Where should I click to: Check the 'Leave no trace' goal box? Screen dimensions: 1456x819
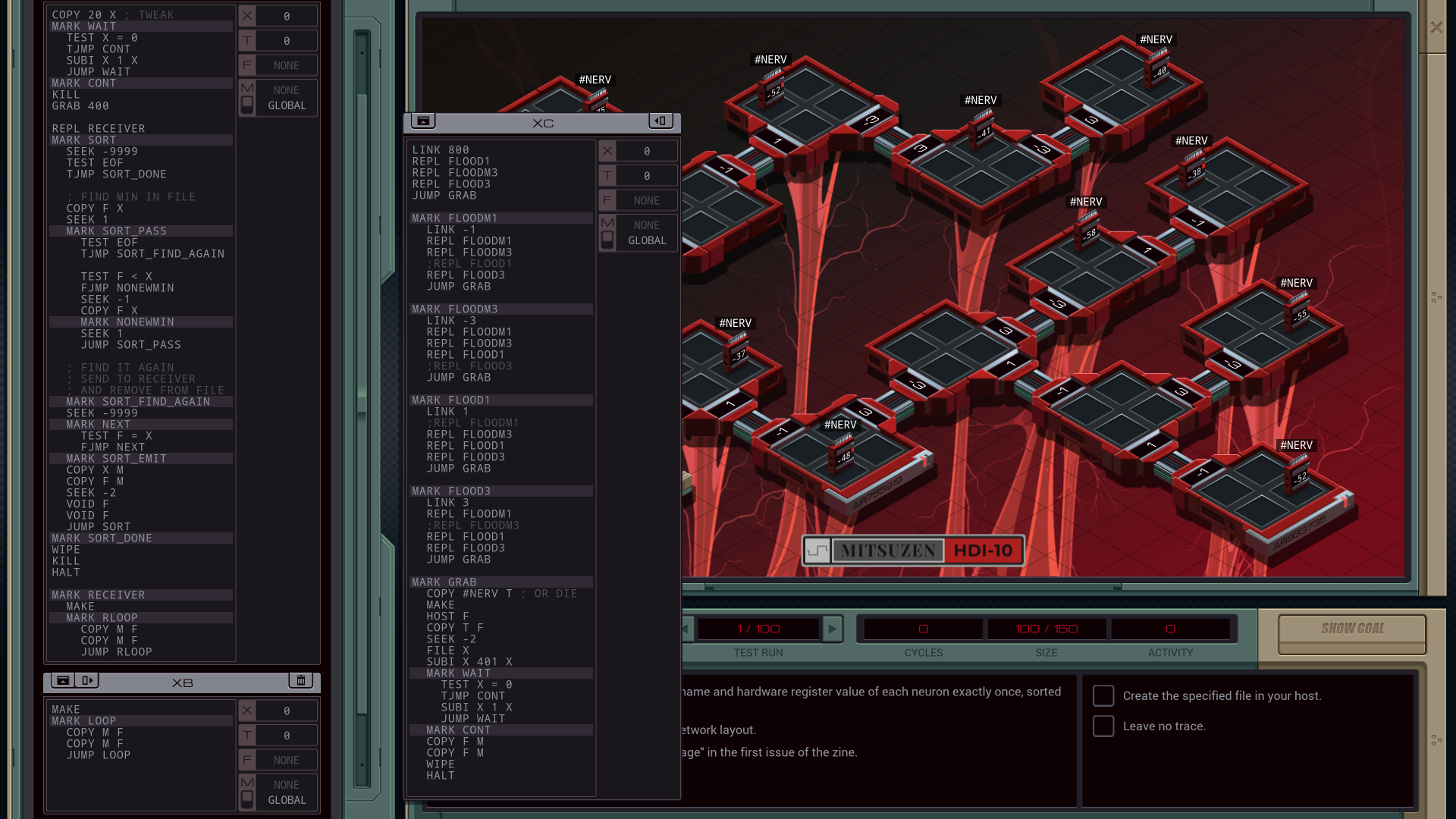1103,726
